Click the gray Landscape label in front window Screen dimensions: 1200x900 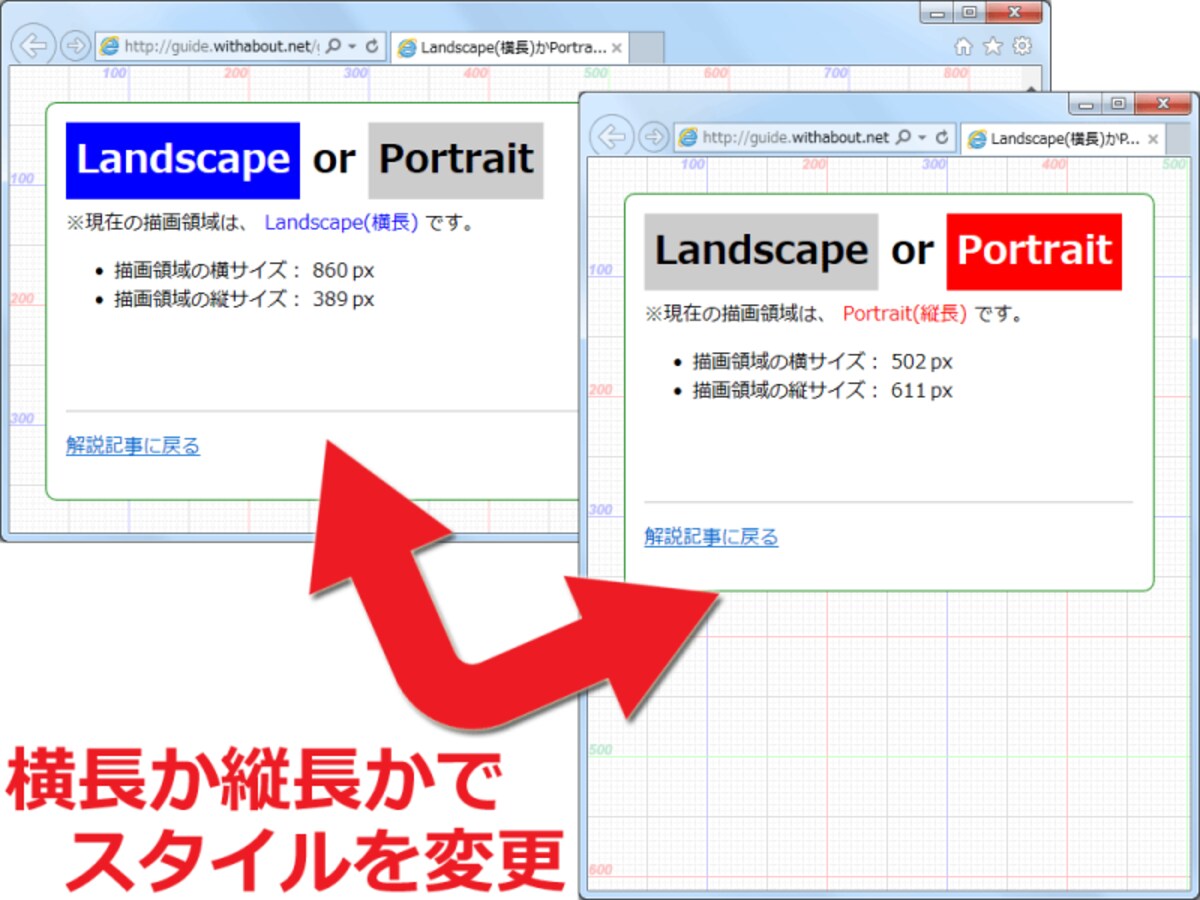[761, 251]
